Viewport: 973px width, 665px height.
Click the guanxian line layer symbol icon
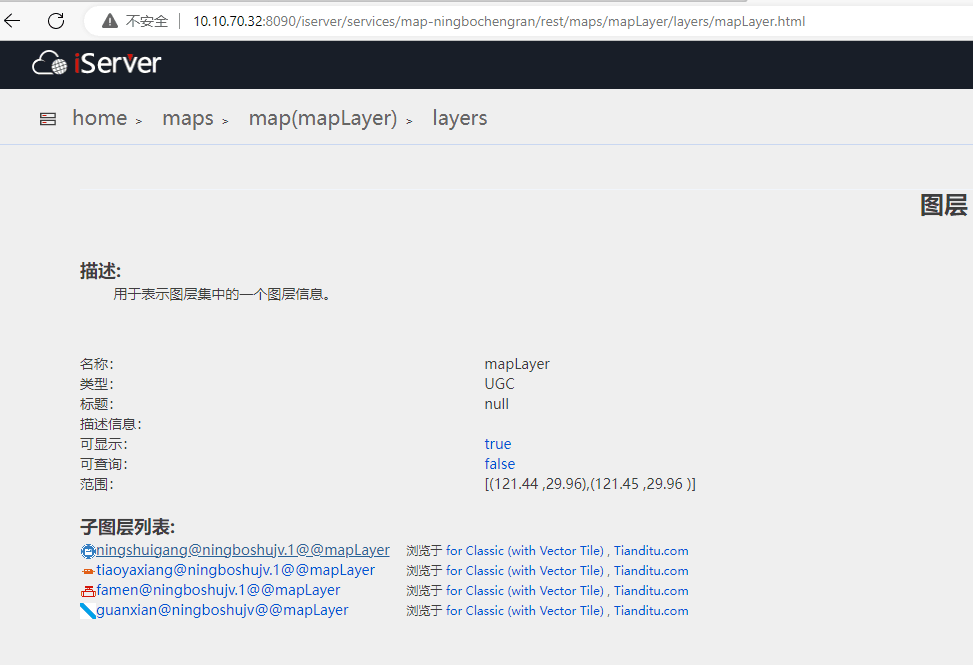point(88,611)
